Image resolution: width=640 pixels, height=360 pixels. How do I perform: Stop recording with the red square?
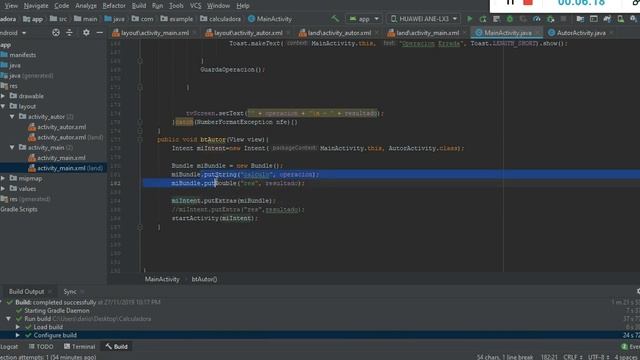[528, 2]
